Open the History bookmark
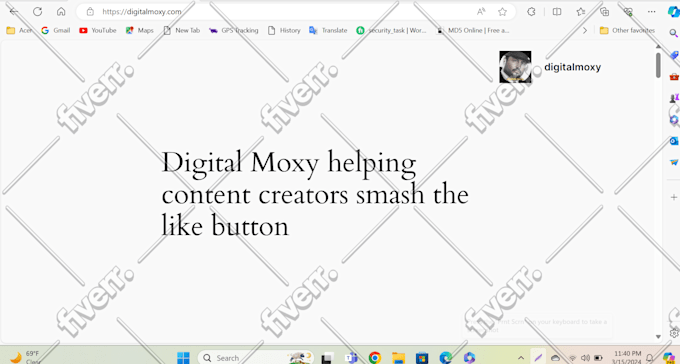Screen dimensions: 680x364 (284, 30)
